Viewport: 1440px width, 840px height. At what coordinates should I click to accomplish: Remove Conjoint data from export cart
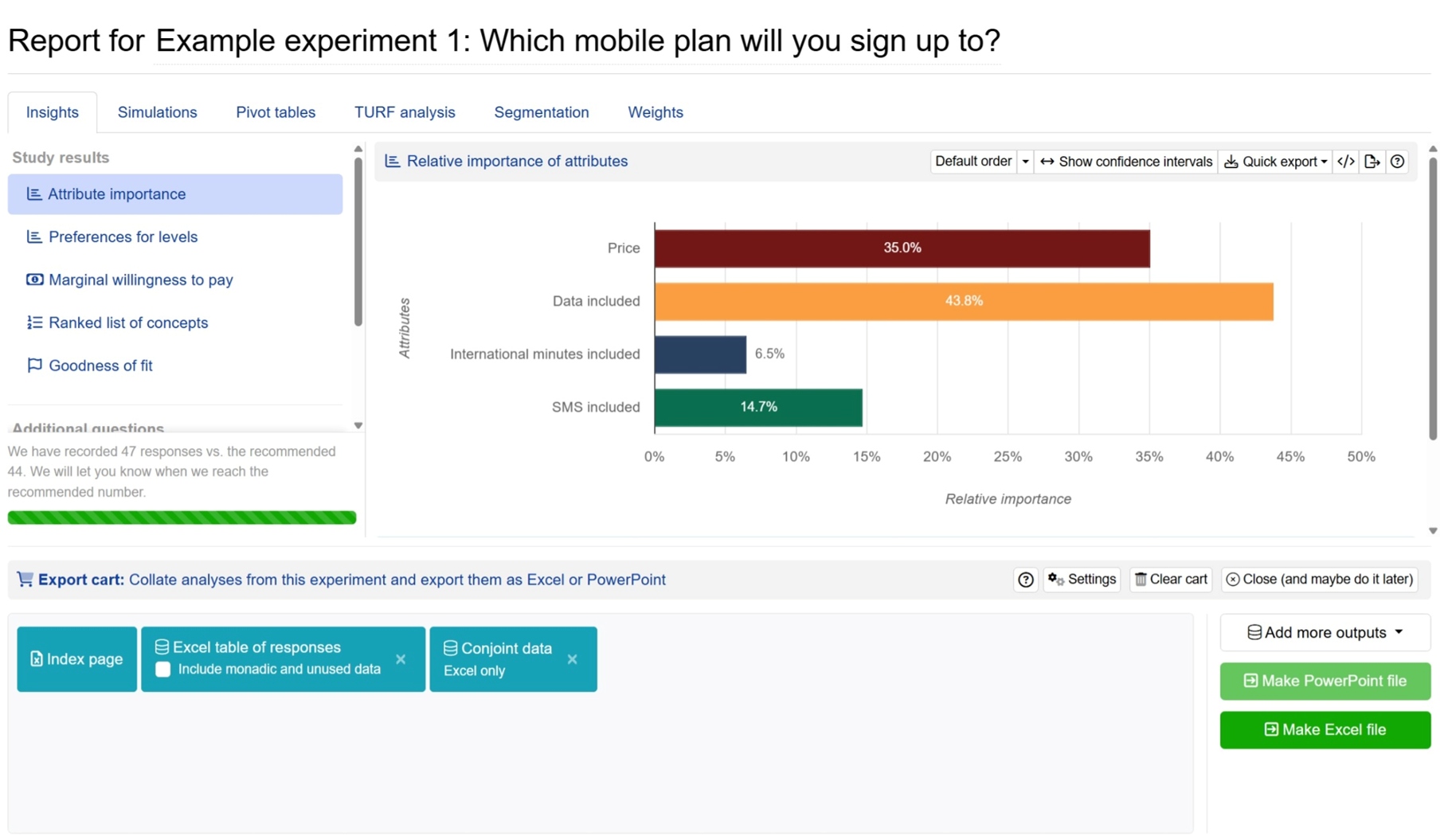point(572,659)
